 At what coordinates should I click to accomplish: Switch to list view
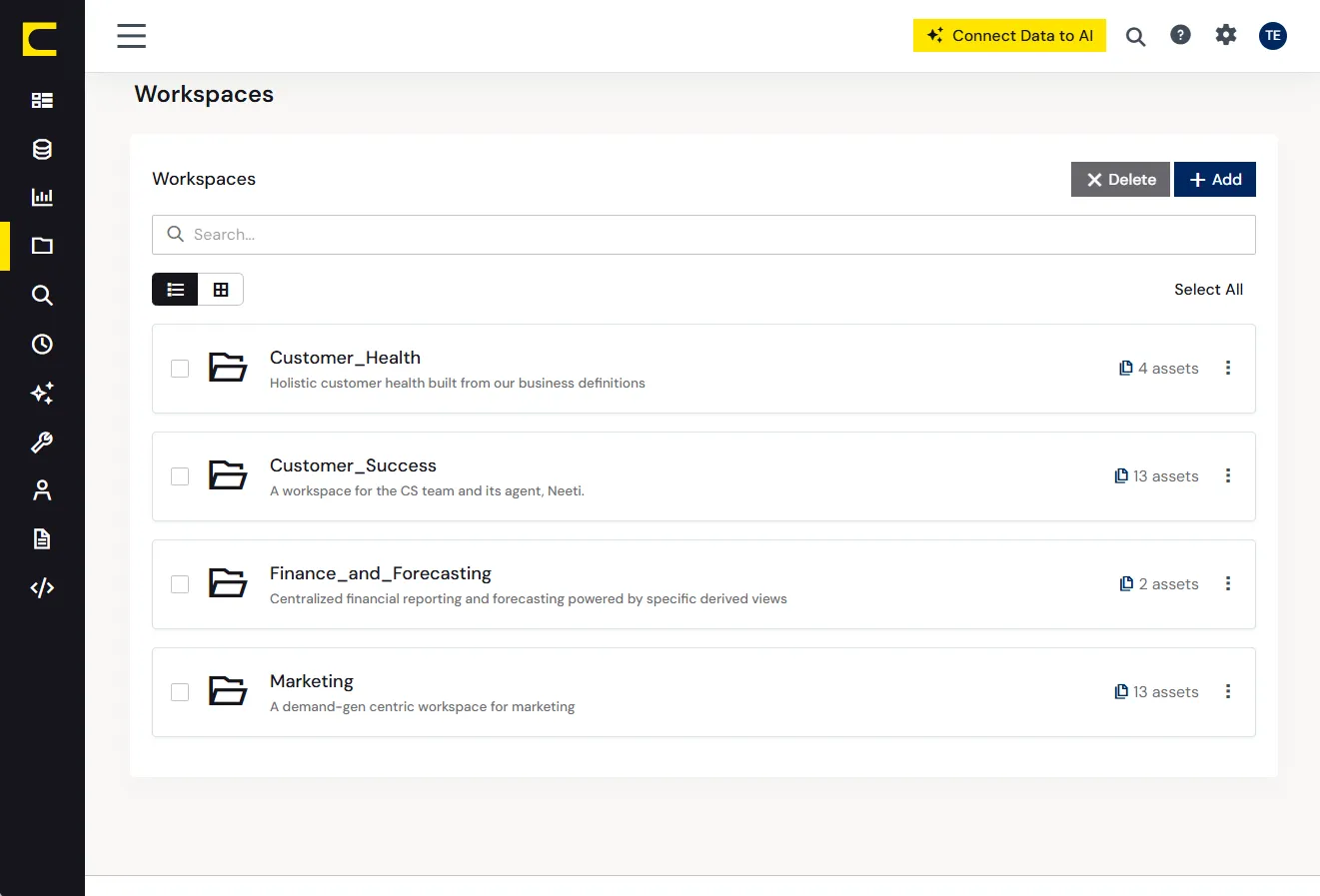click(175, 290)
